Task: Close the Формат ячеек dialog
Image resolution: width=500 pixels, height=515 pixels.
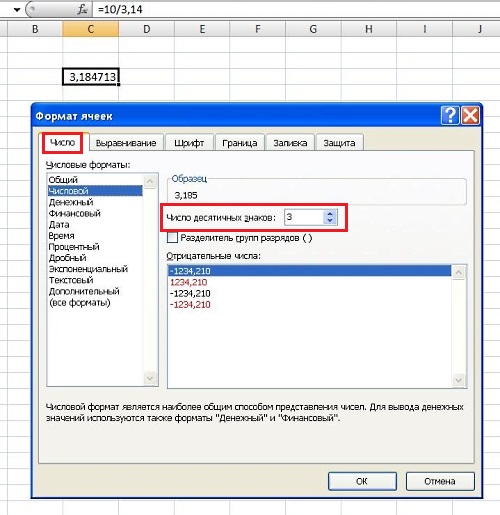Action: (470, 116)
